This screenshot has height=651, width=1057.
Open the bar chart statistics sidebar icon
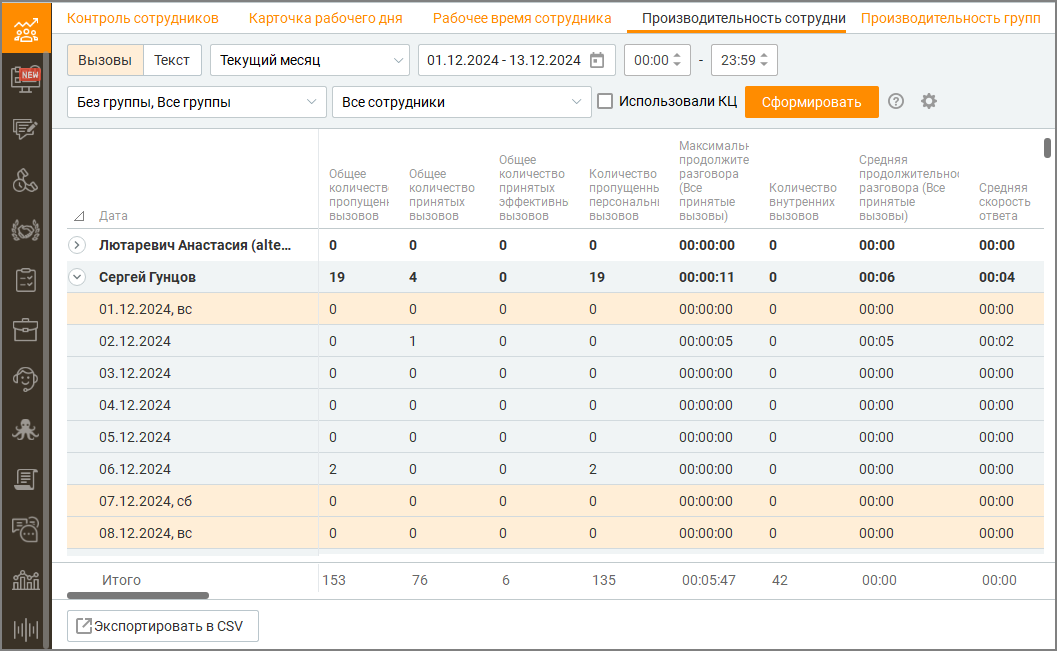pyautogui.click(x=26, y=580)
